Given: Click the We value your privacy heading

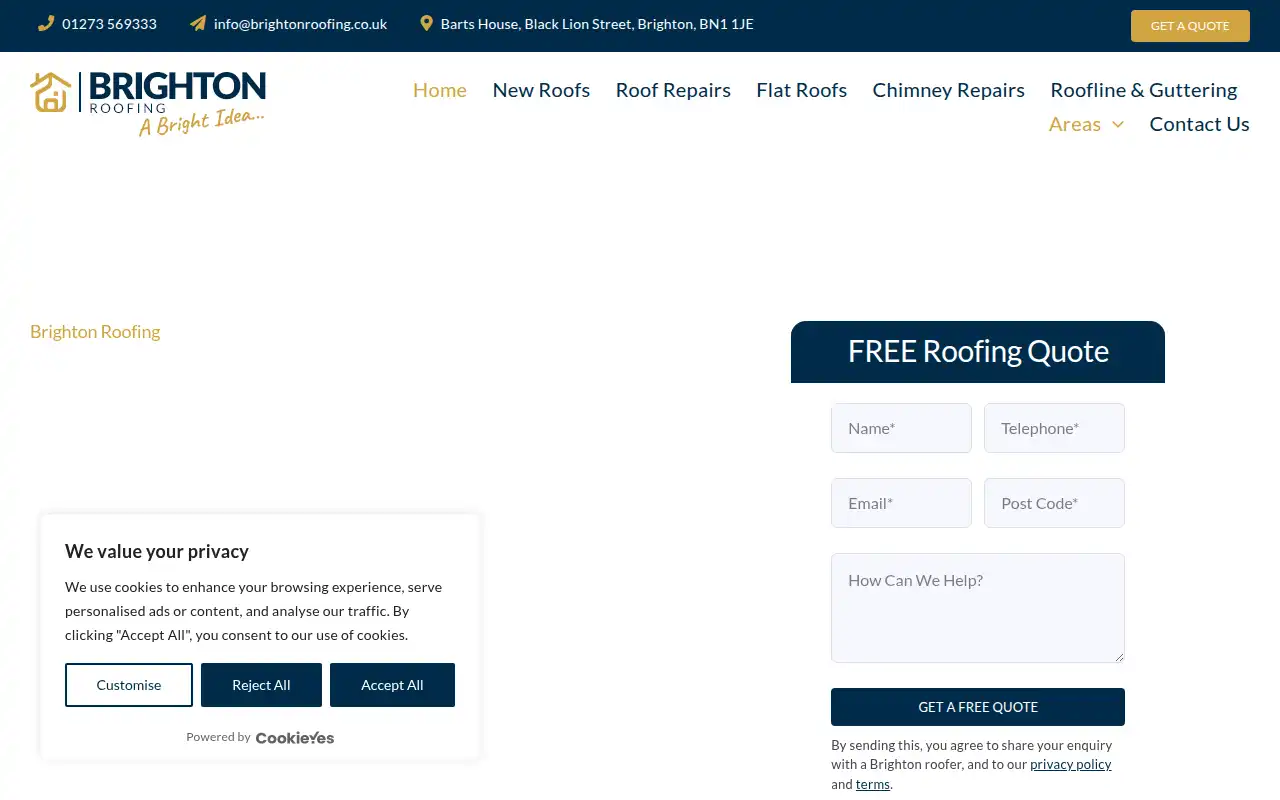Looking at the screenshot, I should click(157, 551).
